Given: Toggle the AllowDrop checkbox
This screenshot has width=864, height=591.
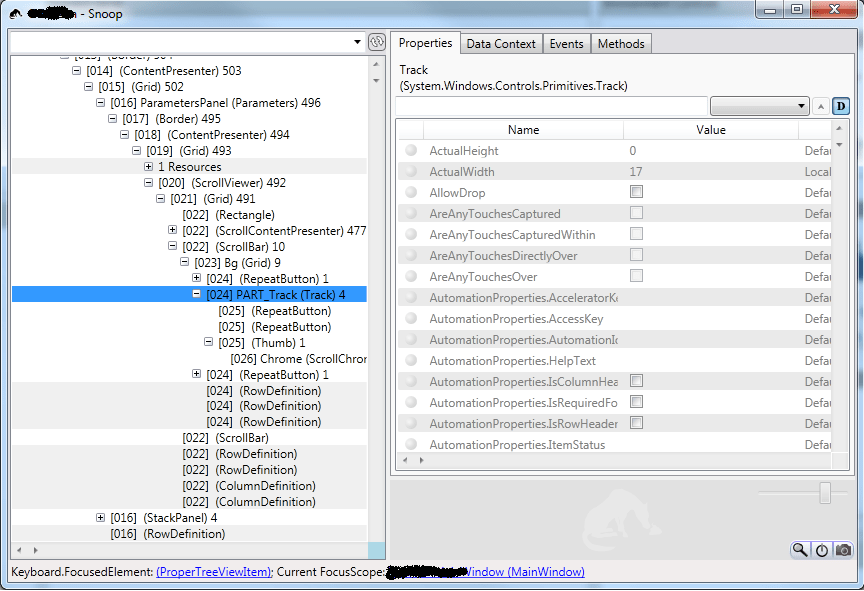Looking at the screenshot, I should pos(636,192).
